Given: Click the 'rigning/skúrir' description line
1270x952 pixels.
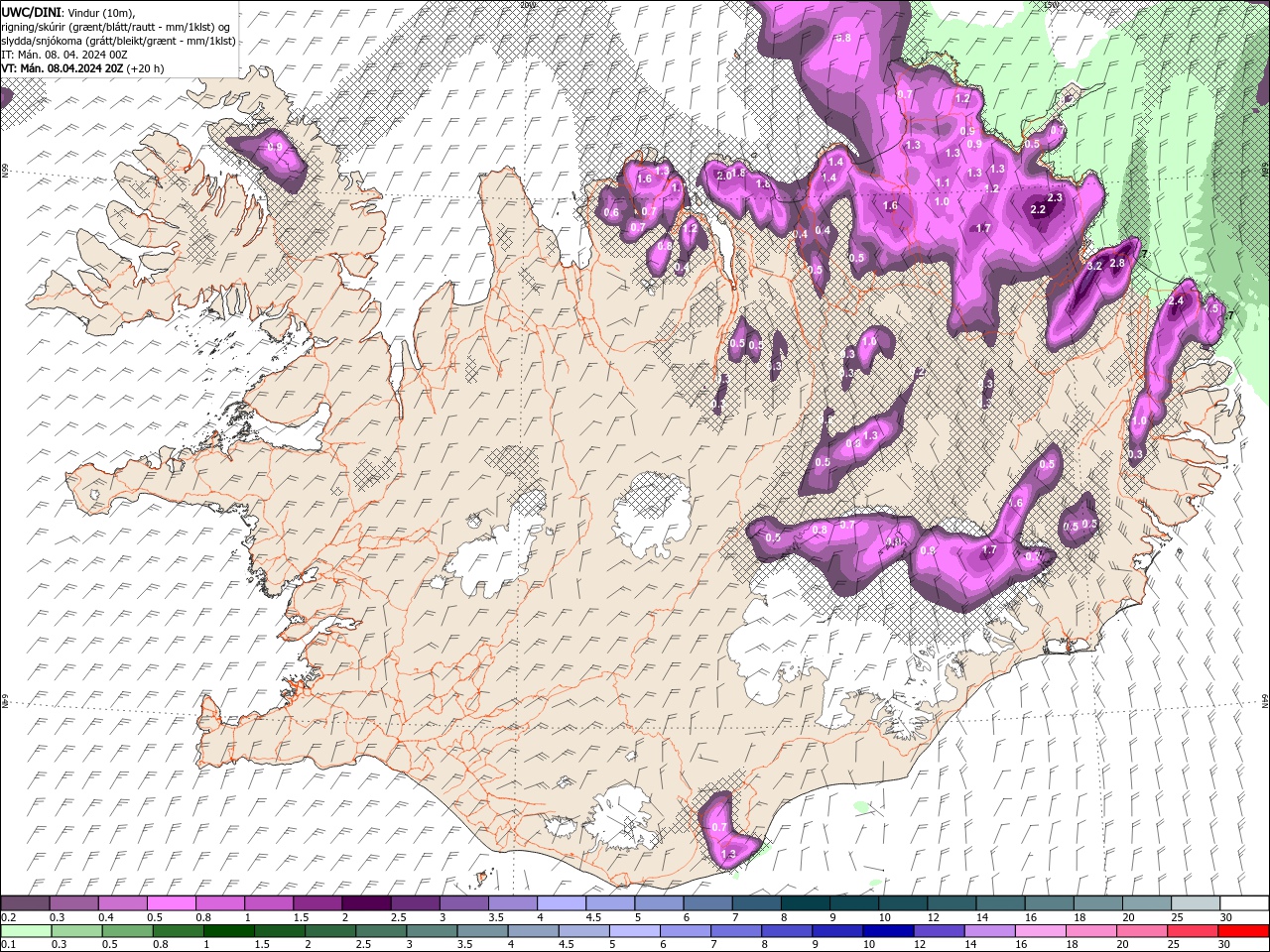Looking at the screenshot, I should [117, 26].
